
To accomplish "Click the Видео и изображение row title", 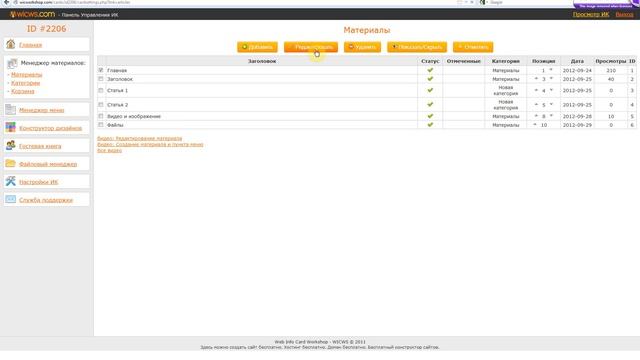I will coord(134,116).
